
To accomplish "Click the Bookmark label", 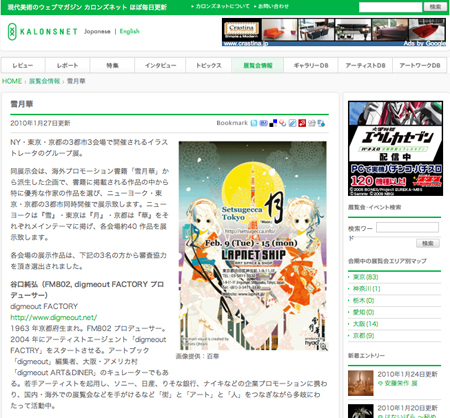I will (x=232, y=123).
